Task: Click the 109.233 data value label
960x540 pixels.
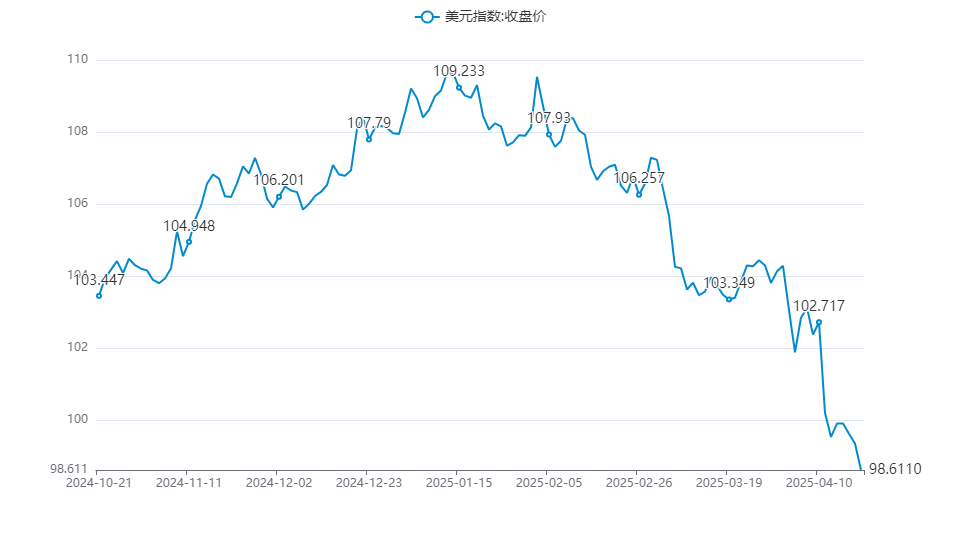Action: pyautogui.click(x=459, y=71)
